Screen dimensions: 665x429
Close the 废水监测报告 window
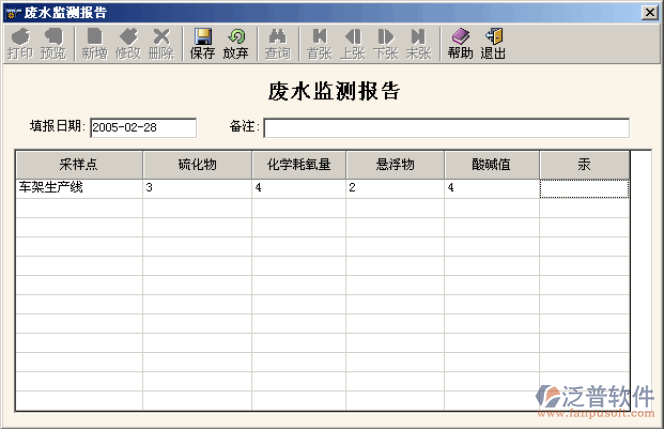pos(650,13)
